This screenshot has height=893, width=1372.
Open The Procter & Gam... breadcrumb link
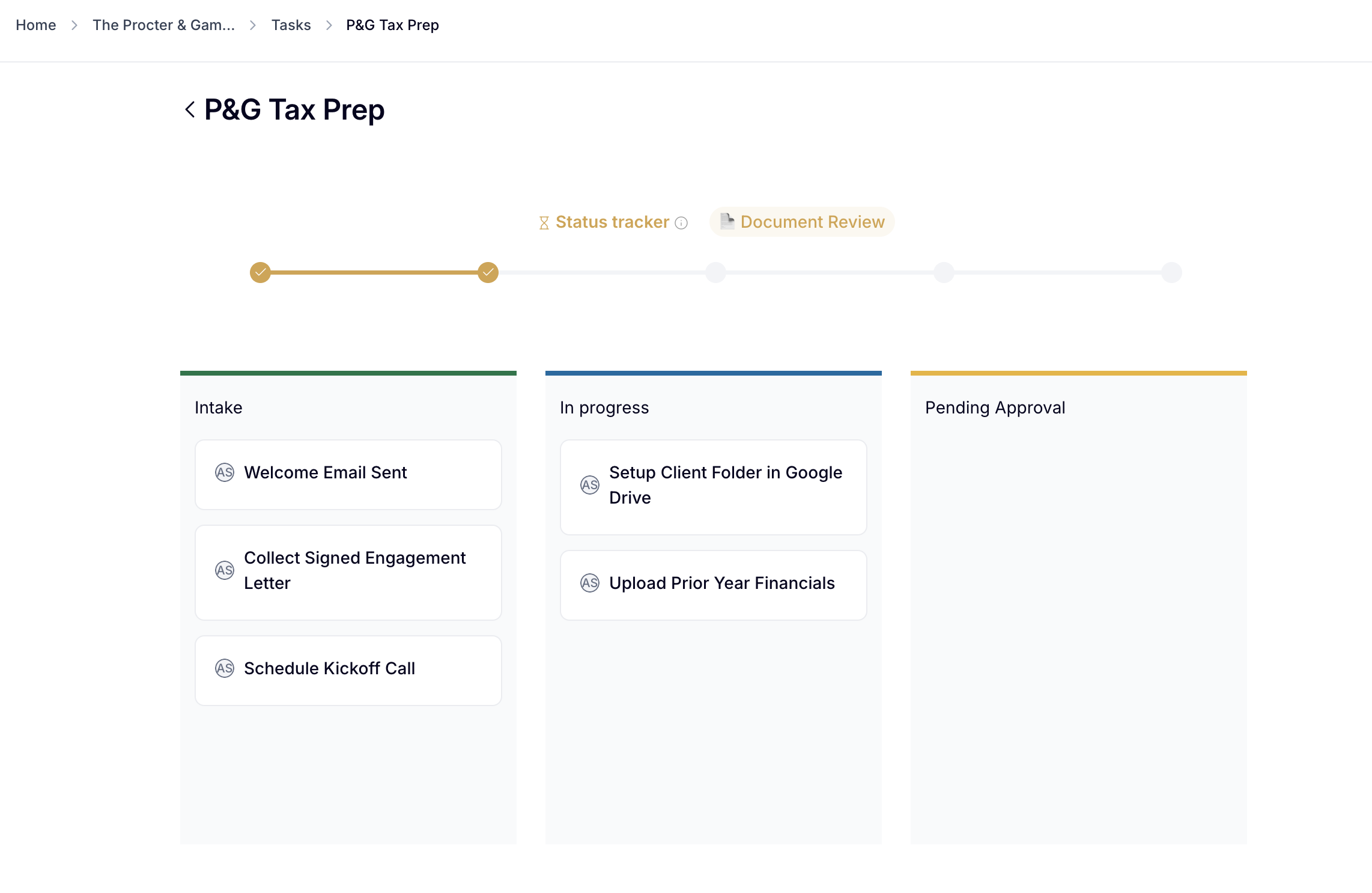(163, 25)
